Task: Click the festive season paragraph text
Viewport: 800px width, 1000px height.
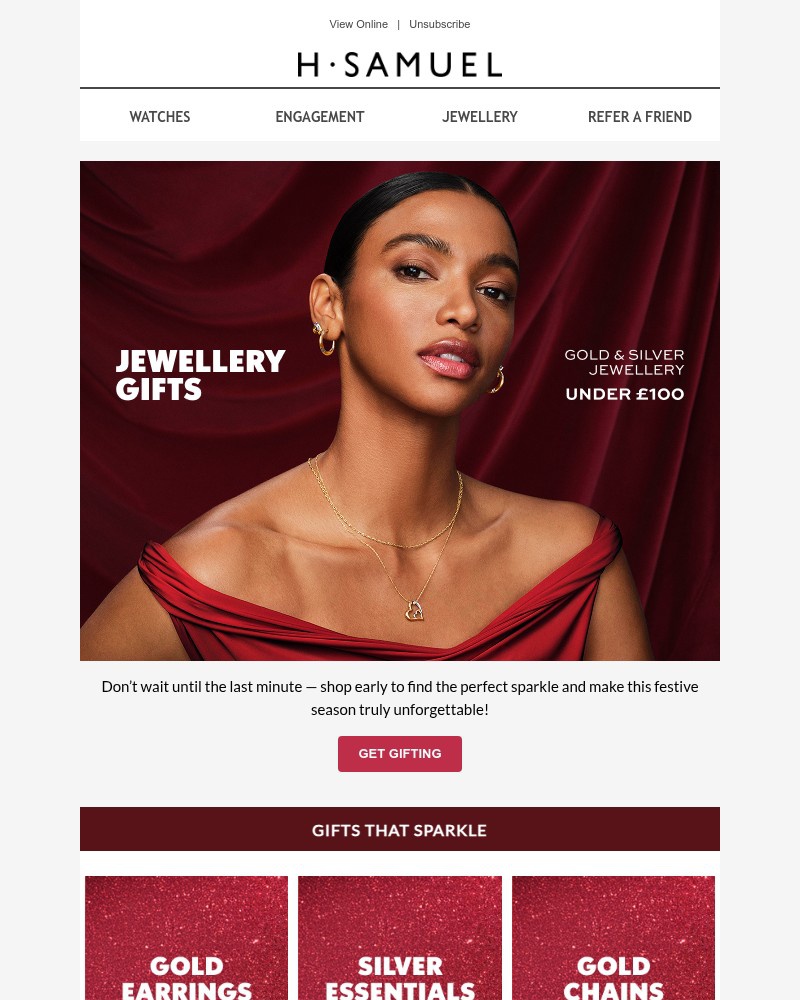Action: point(400,698)
